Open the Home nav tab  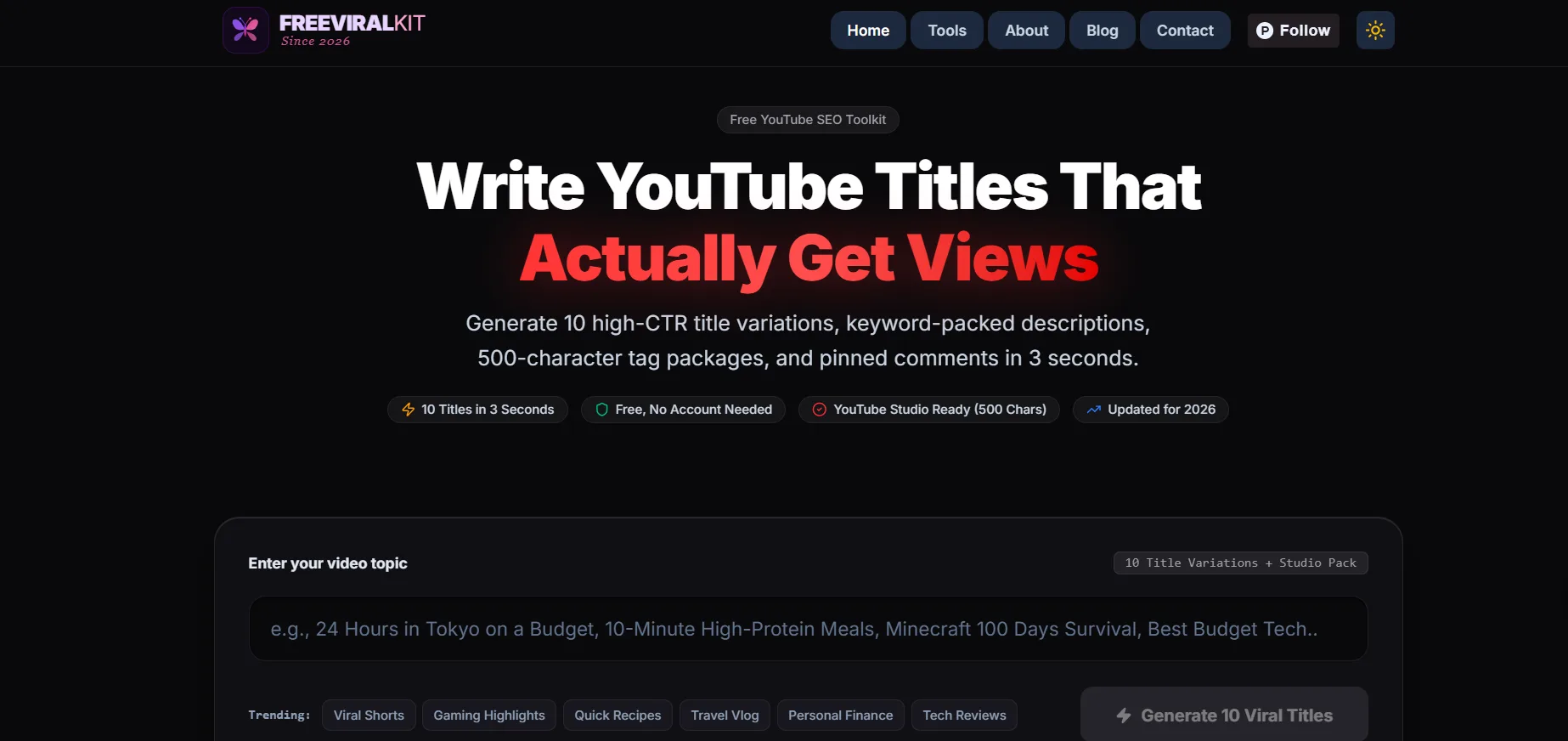tap(868, 31)
